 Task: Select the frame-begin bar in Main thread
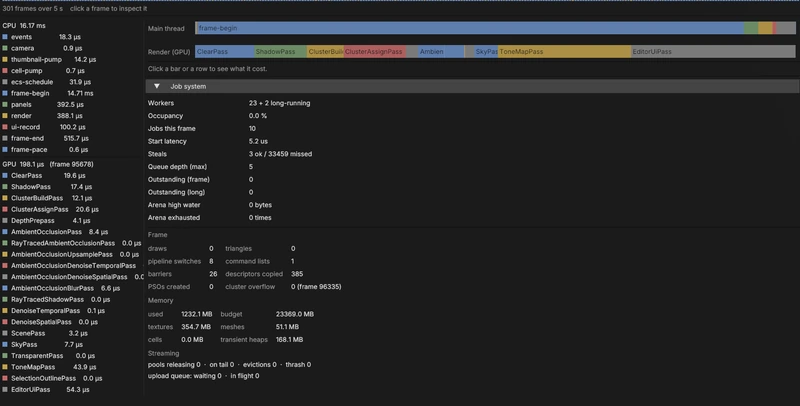point(469,28)
